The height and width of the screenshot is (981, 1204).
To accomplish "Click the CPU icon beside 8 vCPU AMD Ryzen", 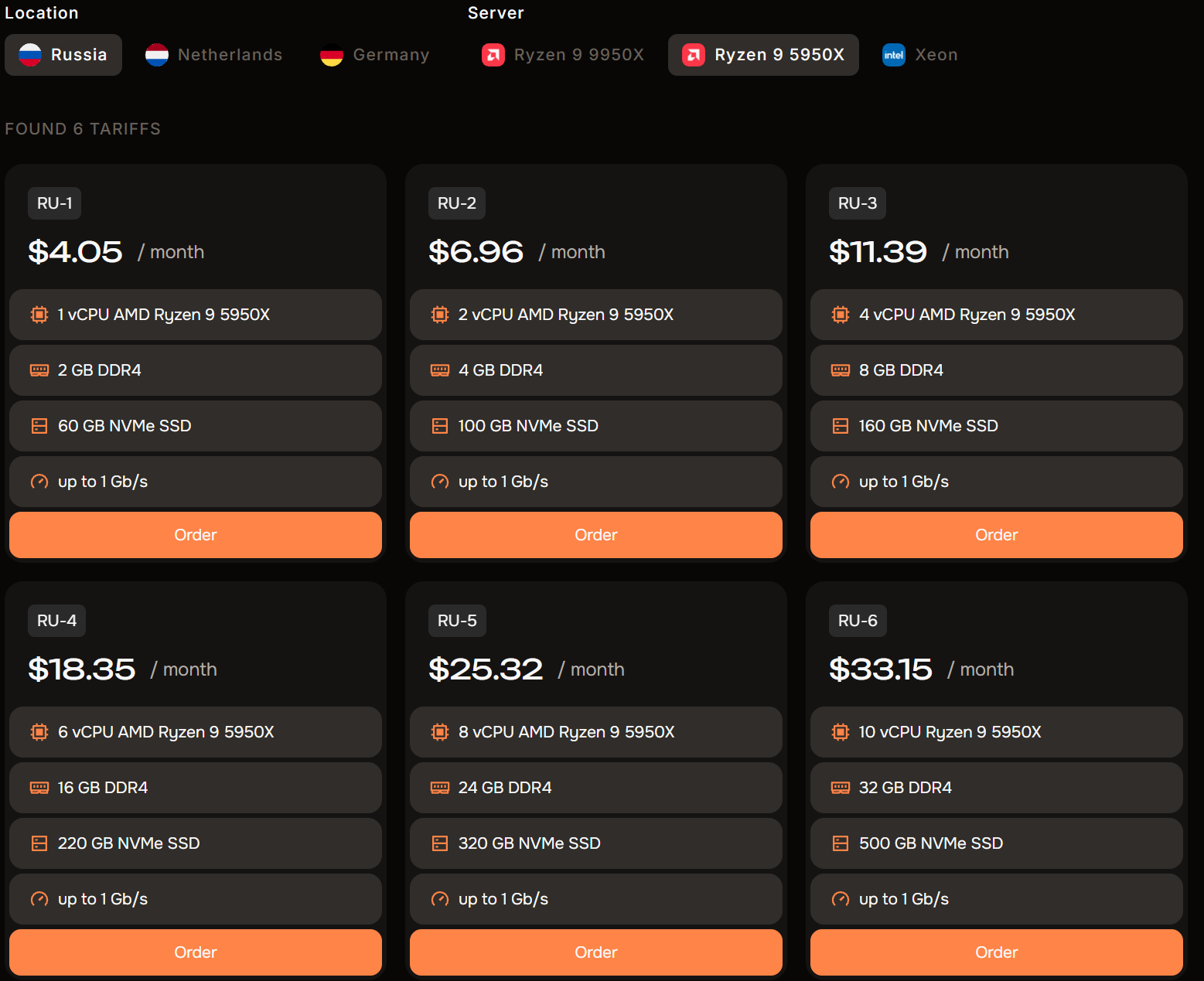I will [440, 732].
